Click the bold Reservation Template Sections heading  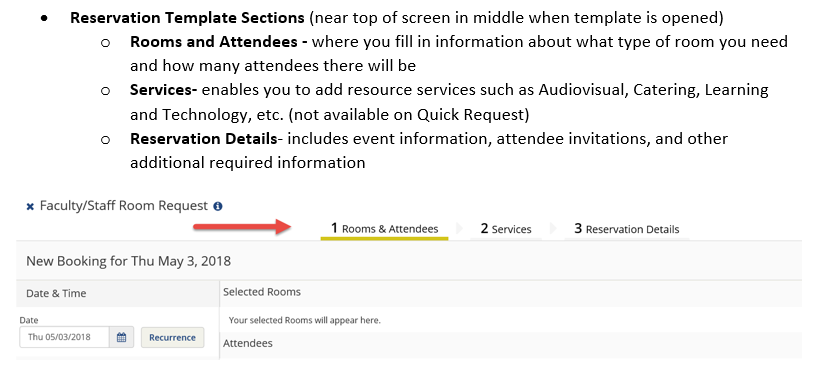coord(187,18)
